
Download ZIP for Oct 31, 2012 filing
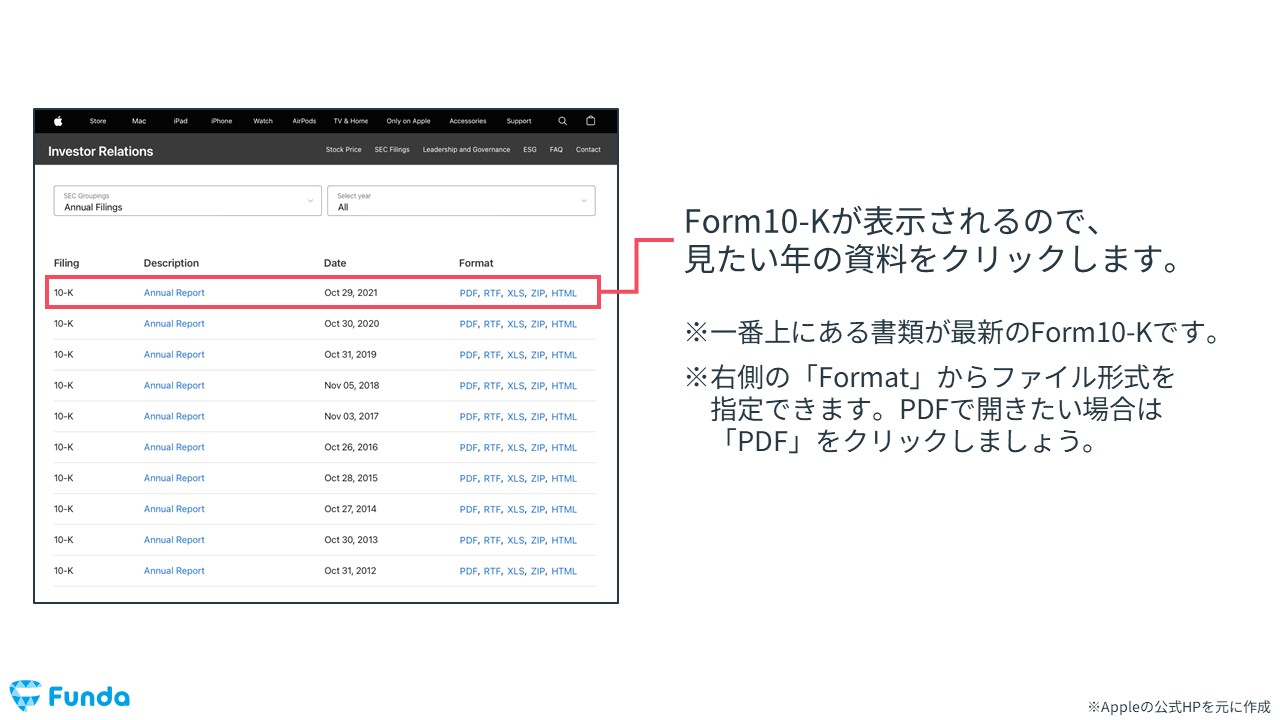tap(538, 571)
